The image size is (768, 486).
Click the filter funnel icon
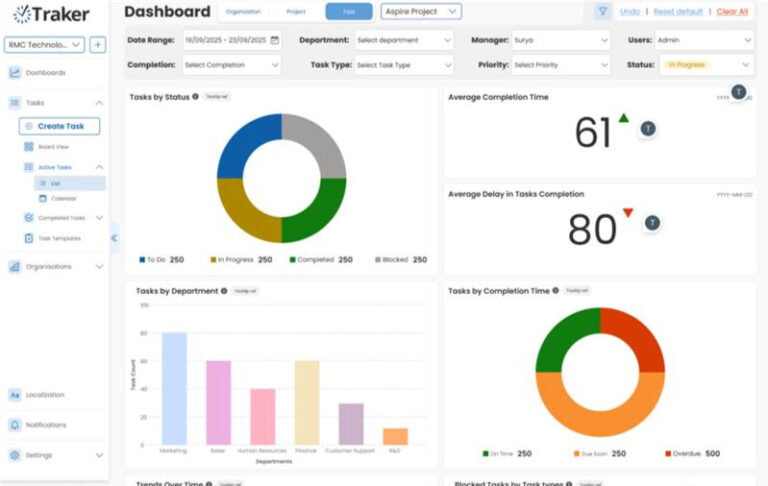click(x=602, y=11)
